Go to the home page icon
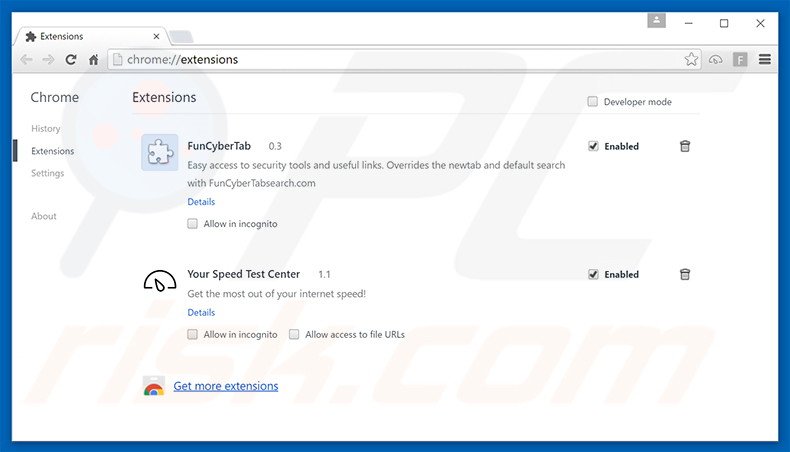790x452 pixels. point(94,60)
